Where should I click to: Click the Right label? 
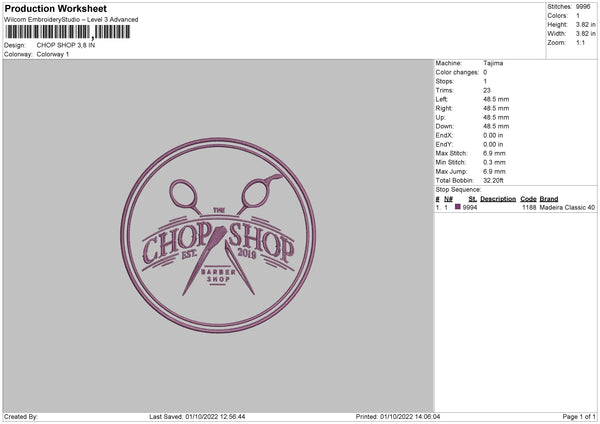[443, 108]
